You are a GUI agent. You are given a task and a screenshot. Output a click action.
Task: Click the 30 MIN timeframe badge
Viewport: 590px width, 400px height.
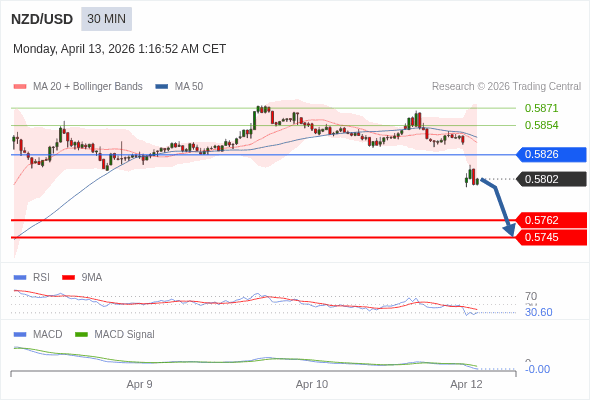[106, 19]
